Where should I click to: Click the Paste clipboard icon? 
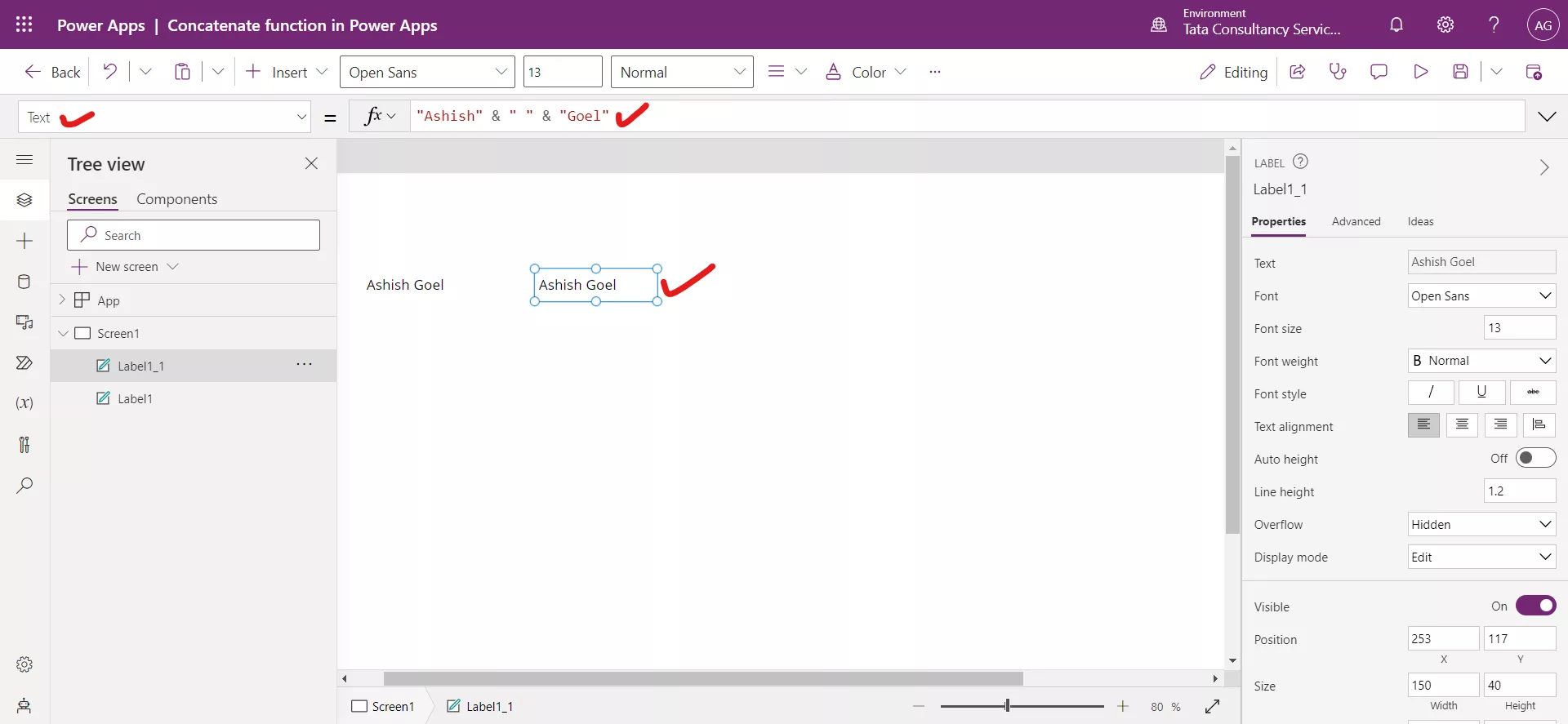pyautogui.click(x=182, y=72)
